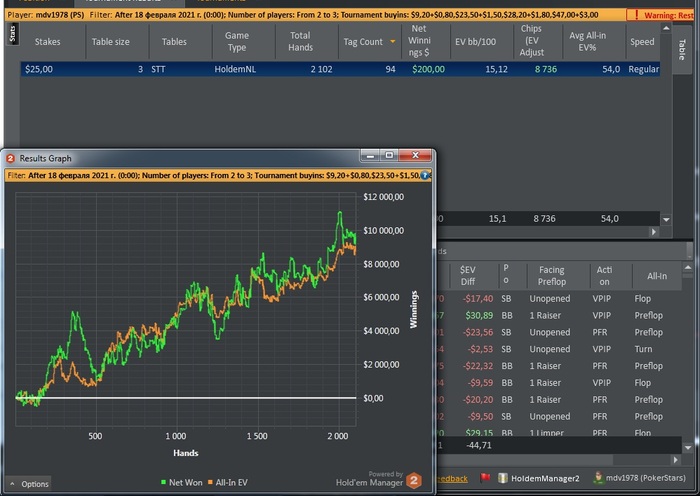700x496 pixels.
Task: Click the red warning exclamation icon
Action: click(636, 15)
